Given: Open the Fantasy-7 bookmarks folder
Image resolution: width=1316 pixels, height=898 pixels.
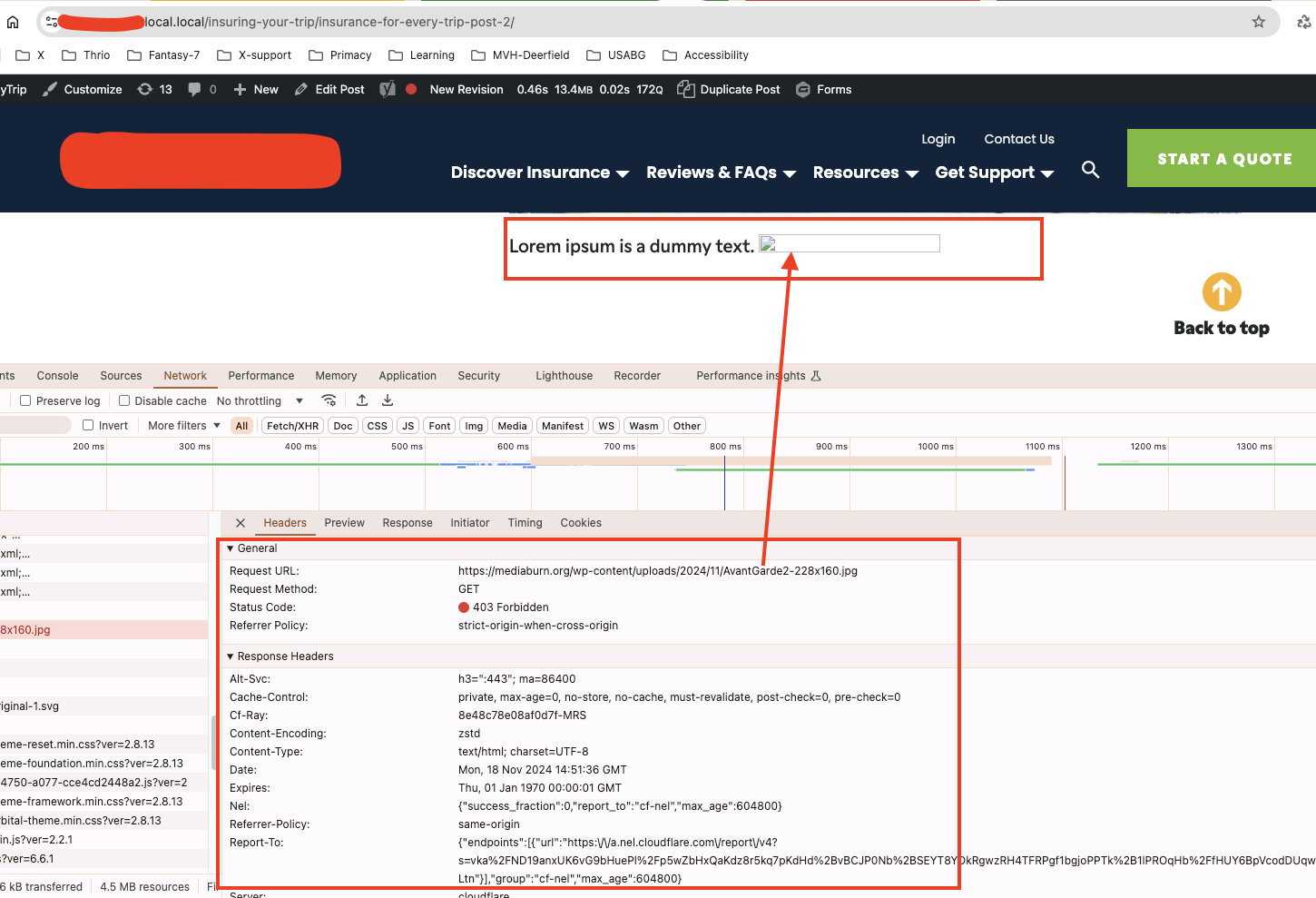Looking at the screenshot, I should tap(163, 55).
